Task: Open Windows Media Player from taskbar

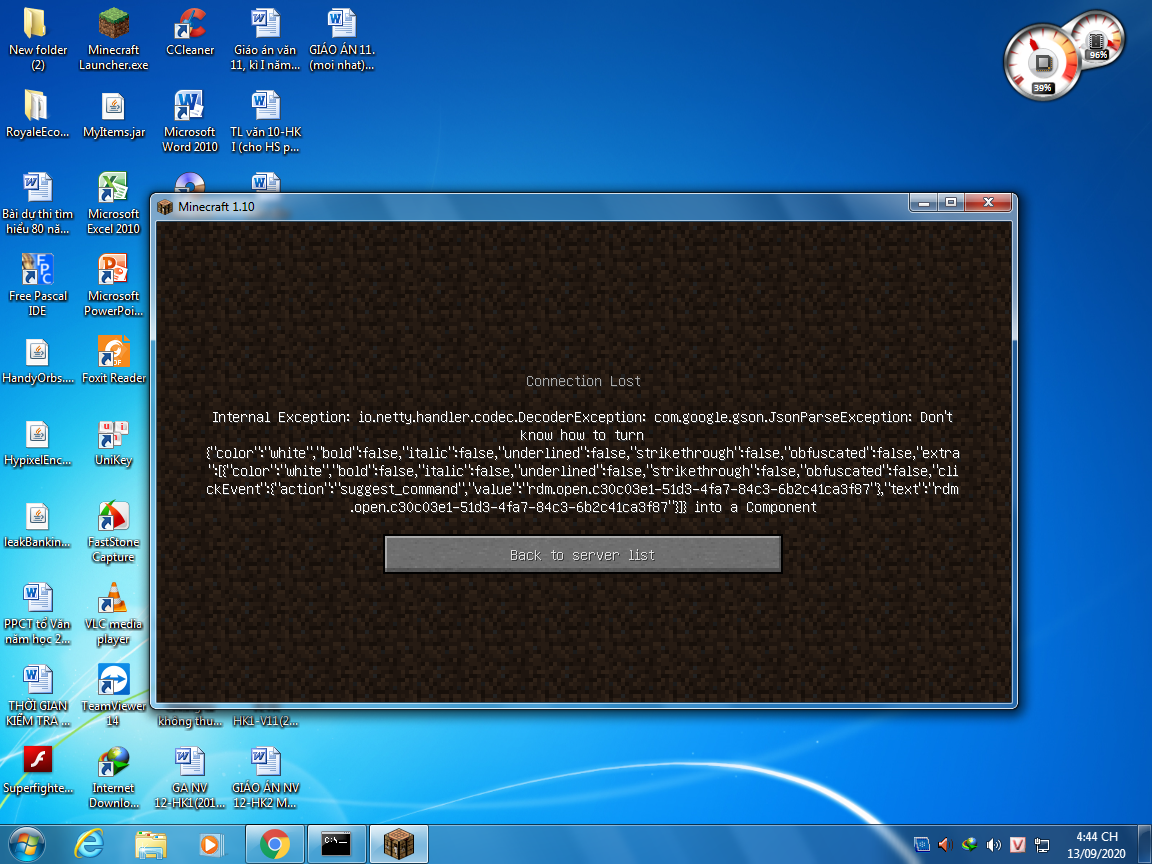Action: click(x=212, y=845)
